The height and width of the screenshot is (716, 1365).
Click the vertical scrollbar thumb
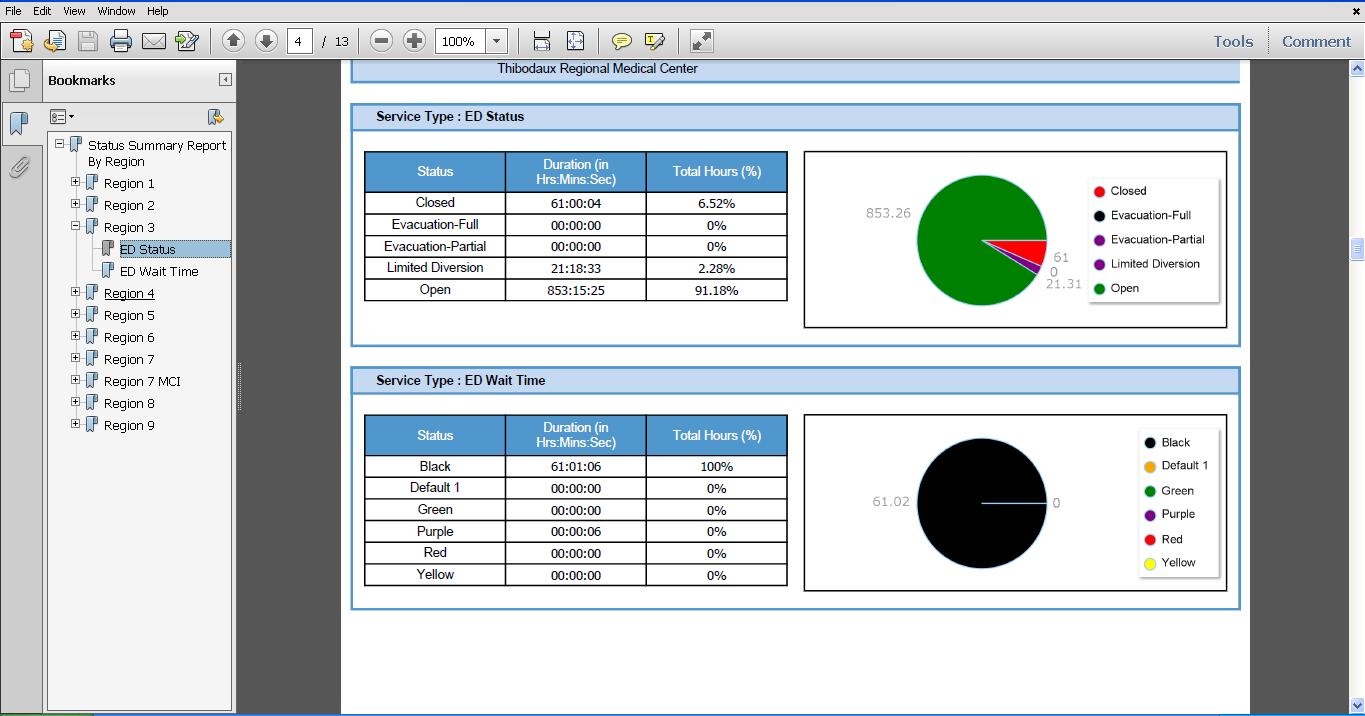(x=1357, y=248)
